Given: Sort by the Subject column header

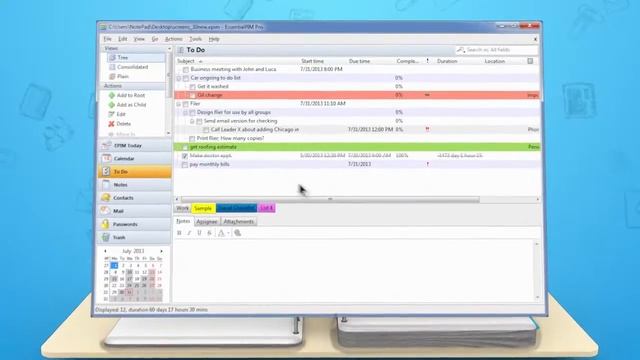Looking at the screenshot, I should [x=186, y=61].
